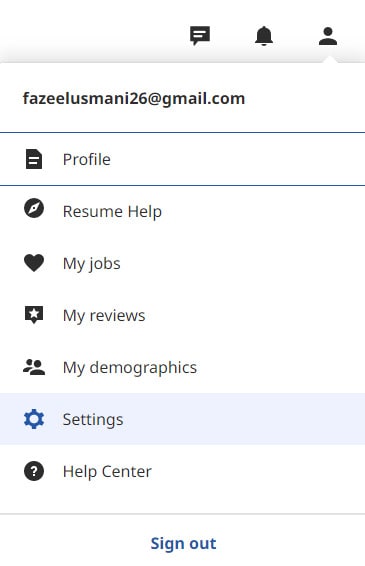Image resolution: width=365 pixels, height=566 pixels.
Task: Open the Help Center entry
Action: click(182, 471)
